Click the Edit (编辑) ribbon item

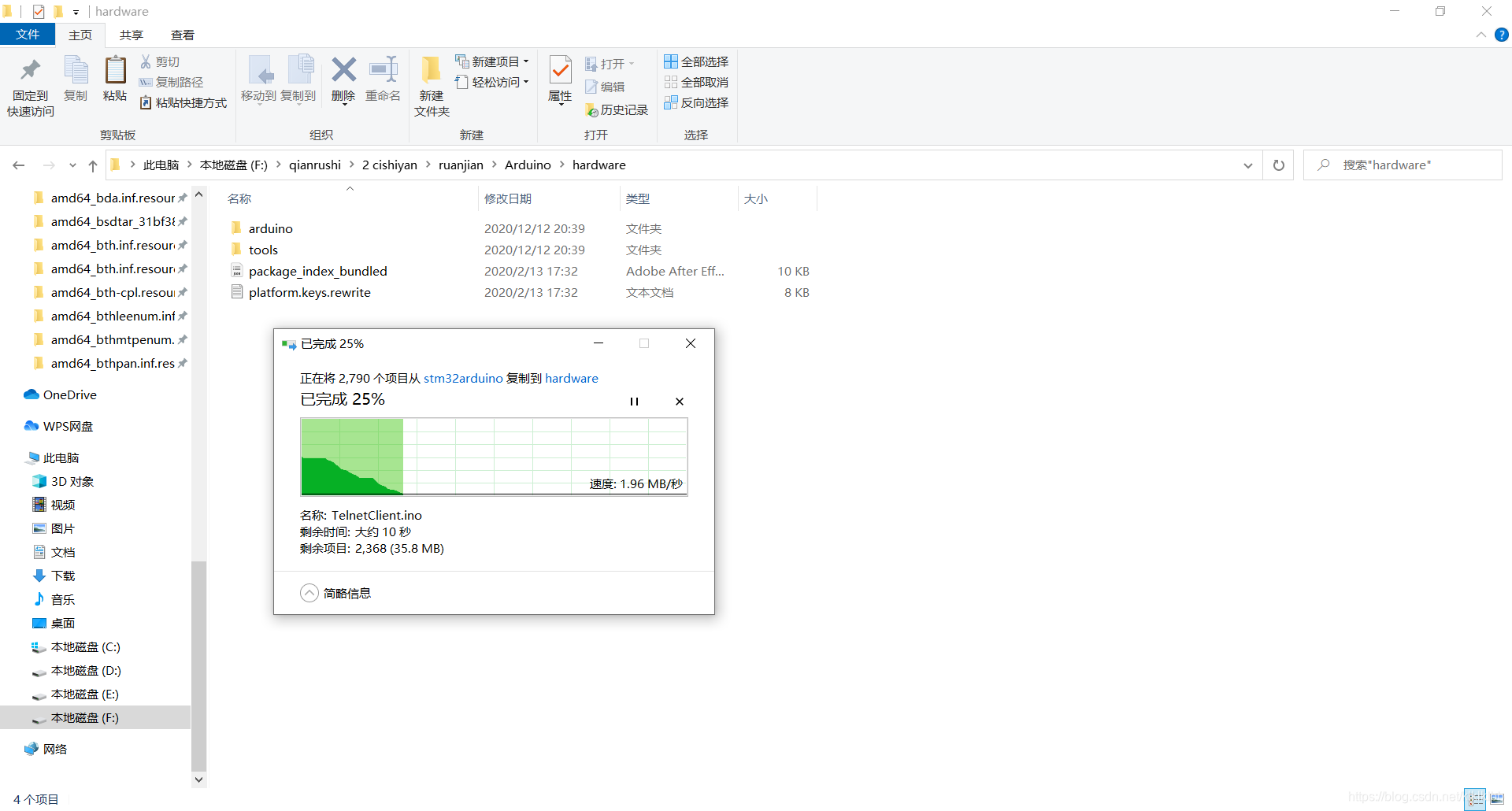coord(606,87)
